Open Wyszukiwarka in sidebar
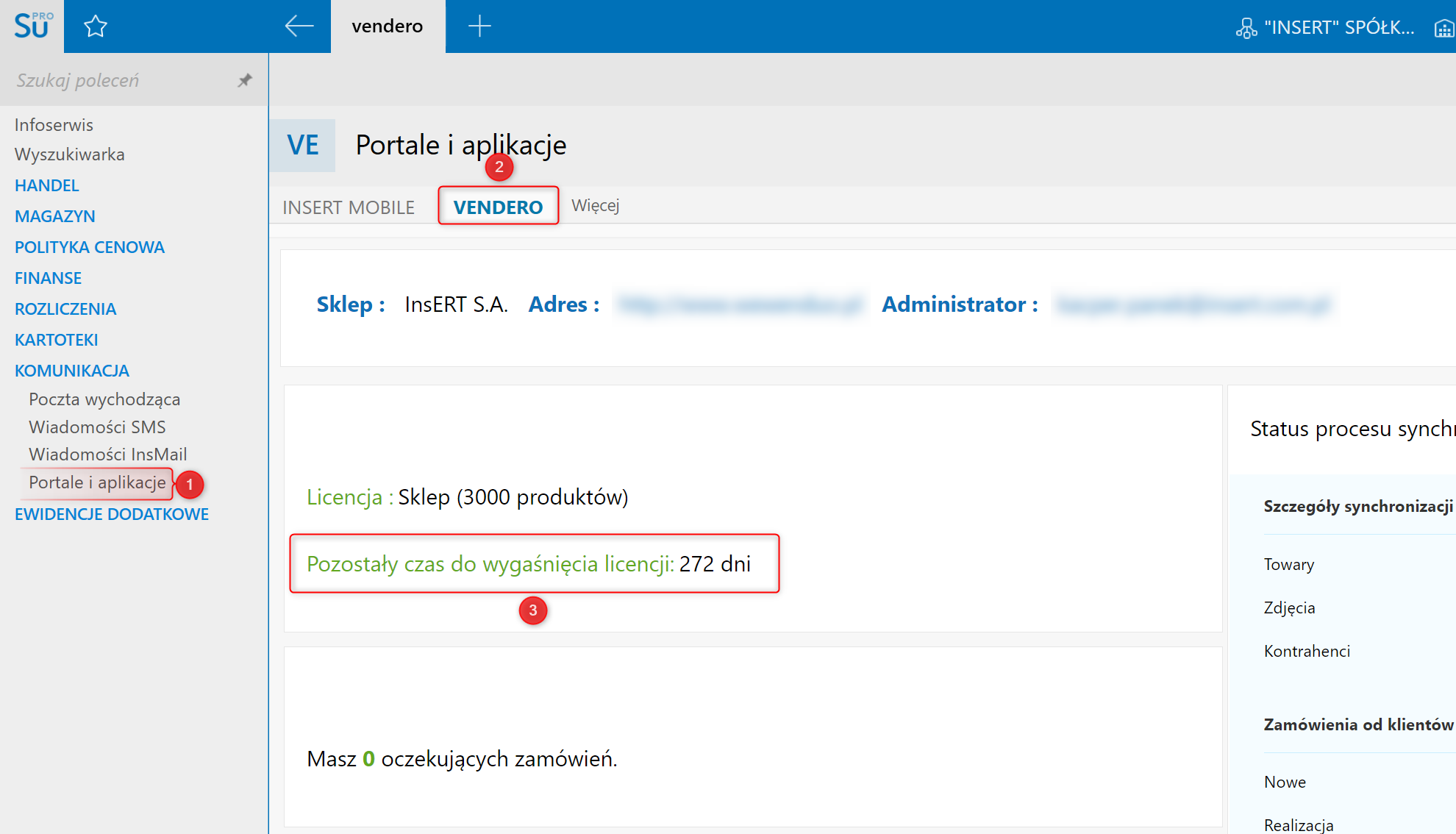The image size is (1456, 834). [x=70, y=154]
